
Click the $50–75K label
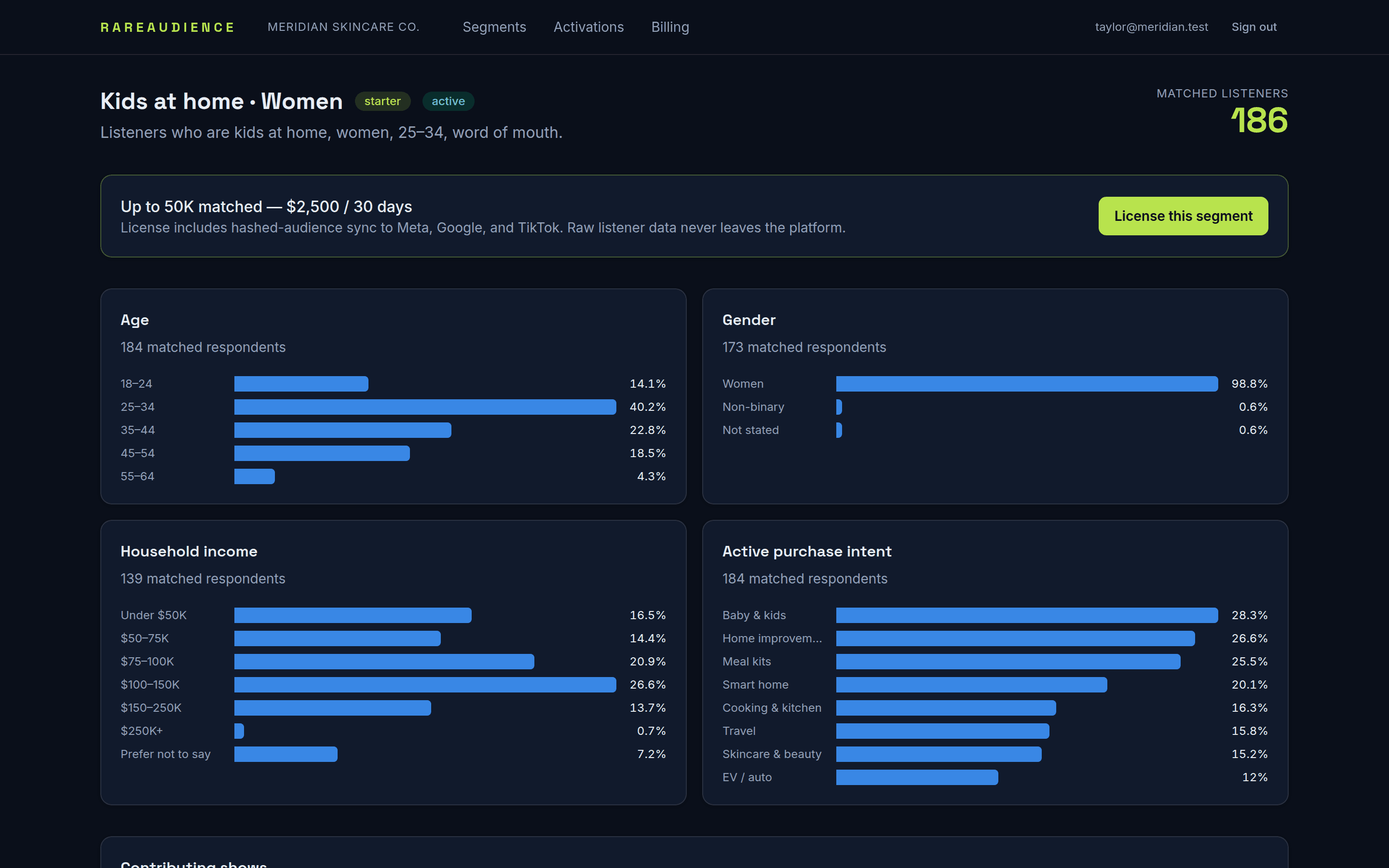tap(145, 638)
